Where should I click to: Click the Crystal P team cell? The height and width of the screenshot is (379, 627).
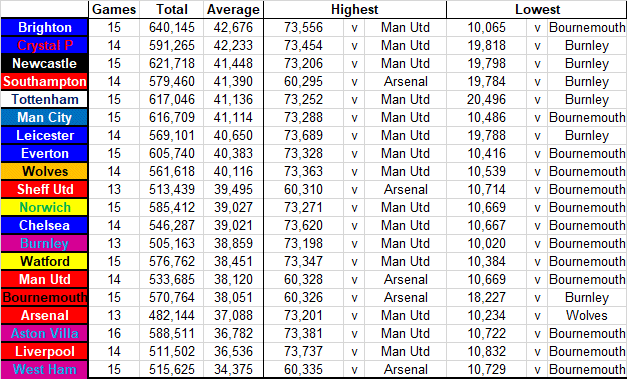click(x=44, y=46)
